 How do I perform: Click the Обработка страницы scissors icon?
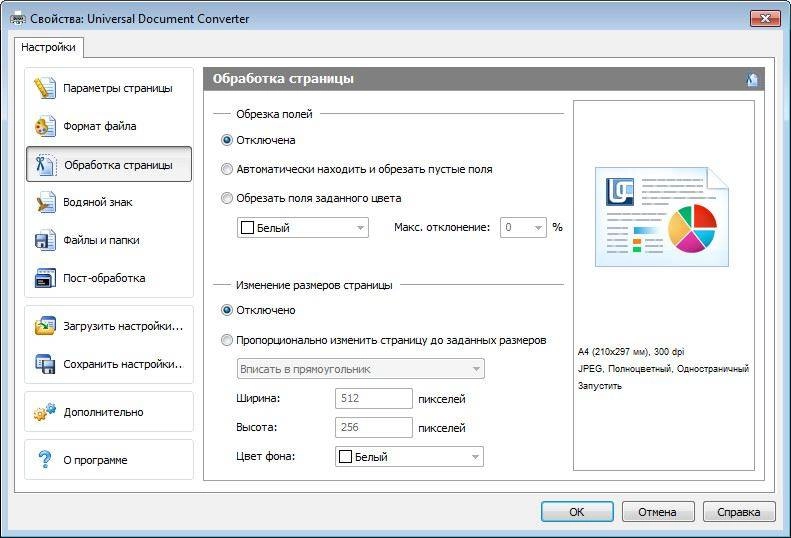(x=45, y=165)
